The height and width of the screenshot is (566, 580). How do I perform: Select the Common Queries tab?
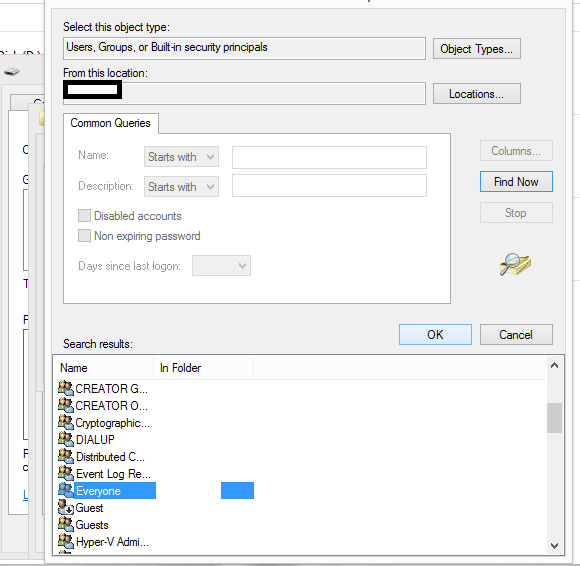(111, 123)
